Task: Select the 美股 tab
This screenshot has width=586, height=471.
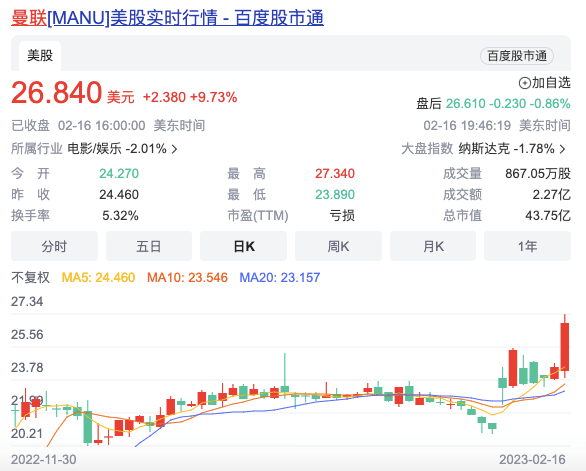Action: (40, 56)
